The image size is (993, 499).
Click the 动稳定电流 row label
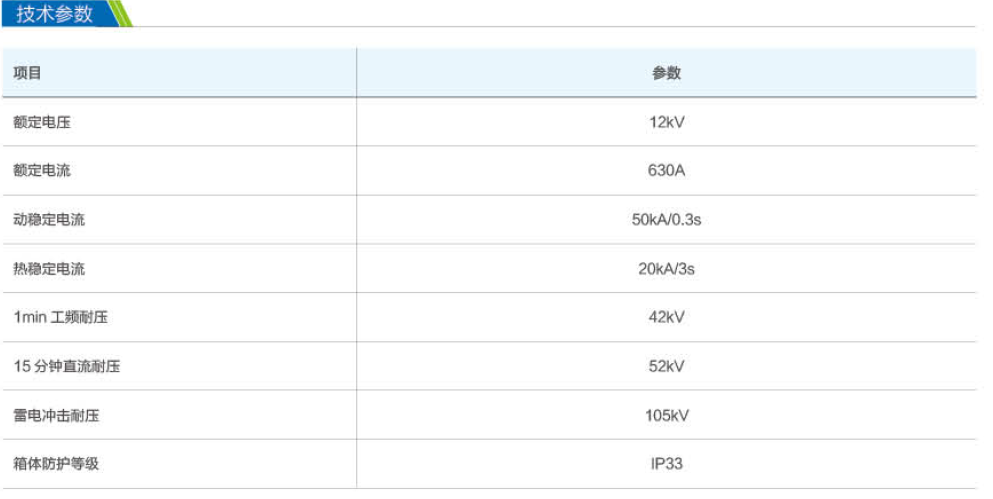(49, 220)
